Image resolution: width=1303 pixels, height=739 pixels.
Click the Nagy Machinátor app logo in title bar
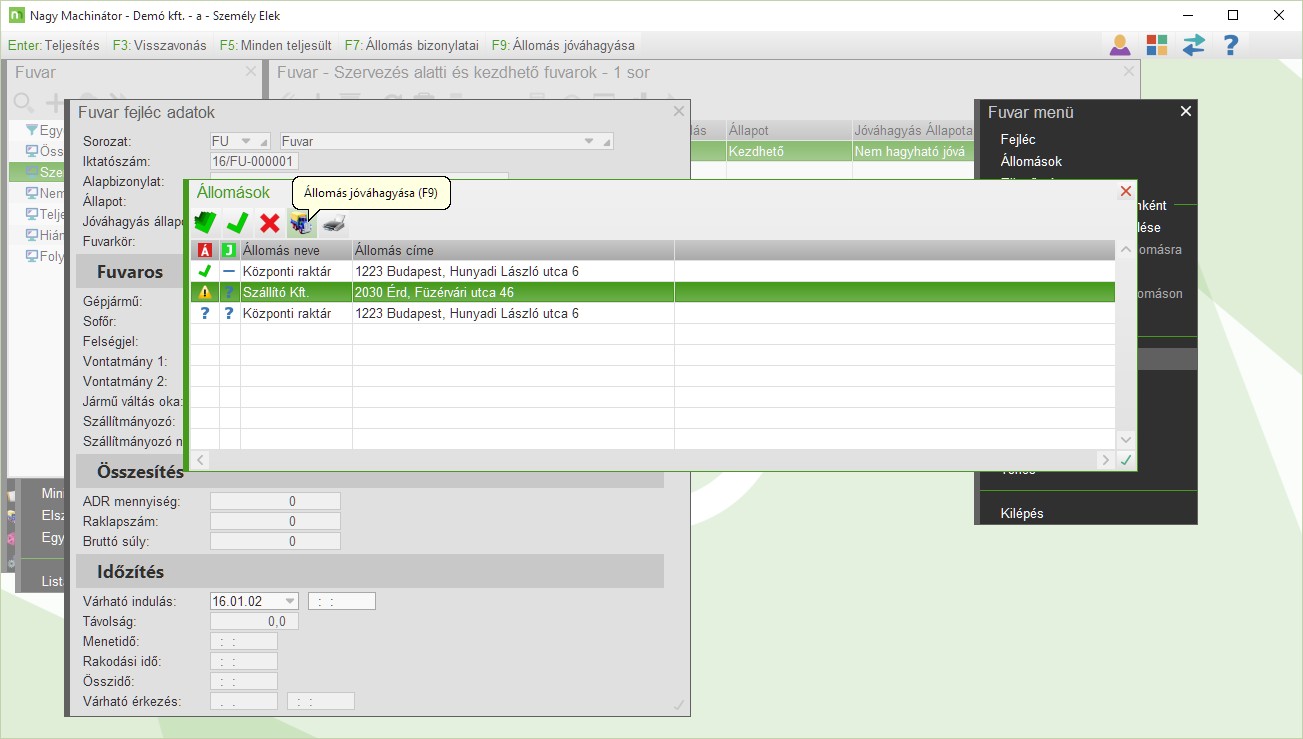pos(15,16)
